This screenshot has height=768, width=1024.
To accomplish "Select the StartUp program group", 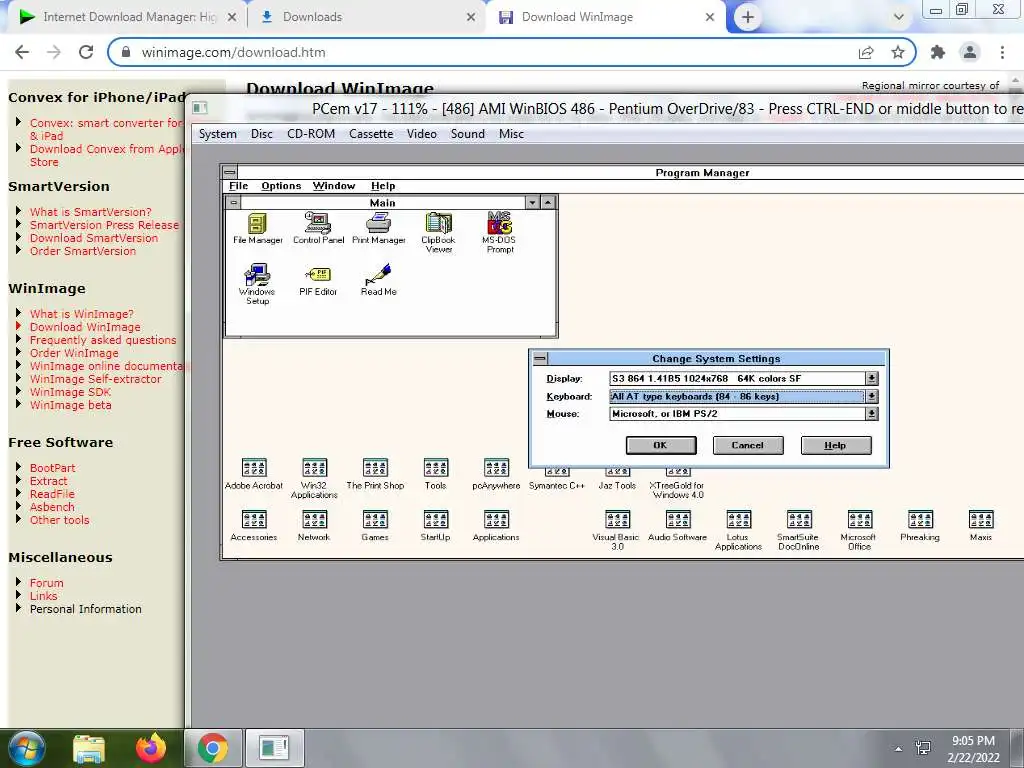I will coord(436,526).
